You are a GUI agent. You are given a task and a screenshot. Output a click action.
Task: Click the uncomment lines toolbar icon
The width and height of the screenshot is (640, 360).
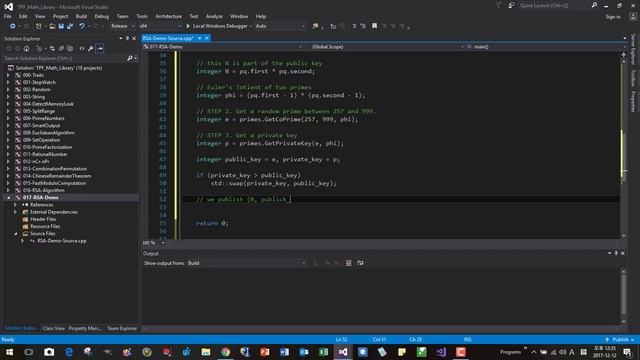[363, 26]
